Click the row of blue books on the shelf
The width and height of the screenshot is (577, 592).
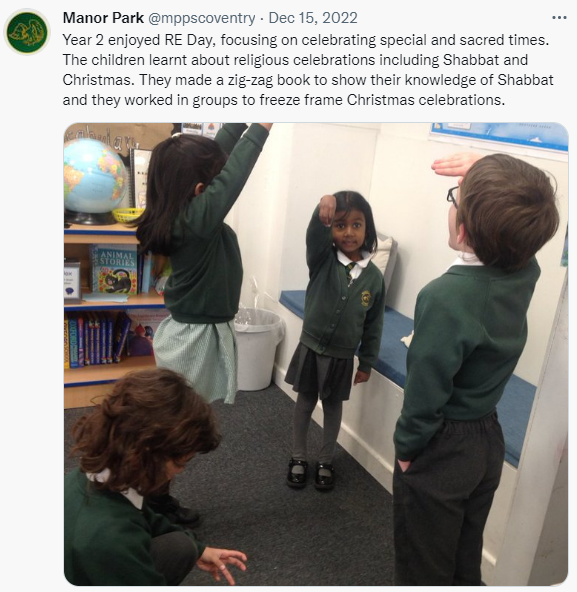coord(96,339)
